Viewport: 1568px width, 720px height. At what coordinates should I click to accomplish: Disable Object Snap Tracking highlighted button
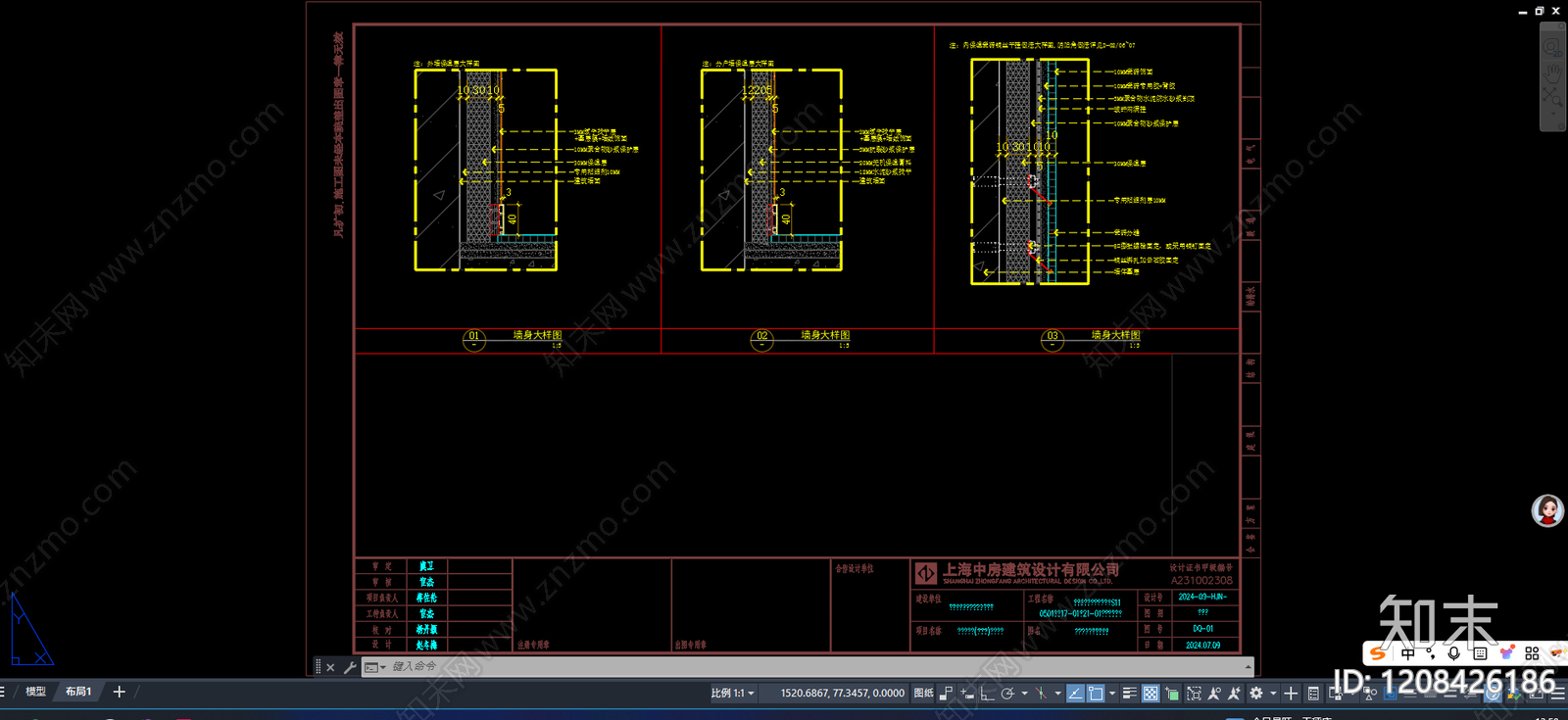(1075, 693)
